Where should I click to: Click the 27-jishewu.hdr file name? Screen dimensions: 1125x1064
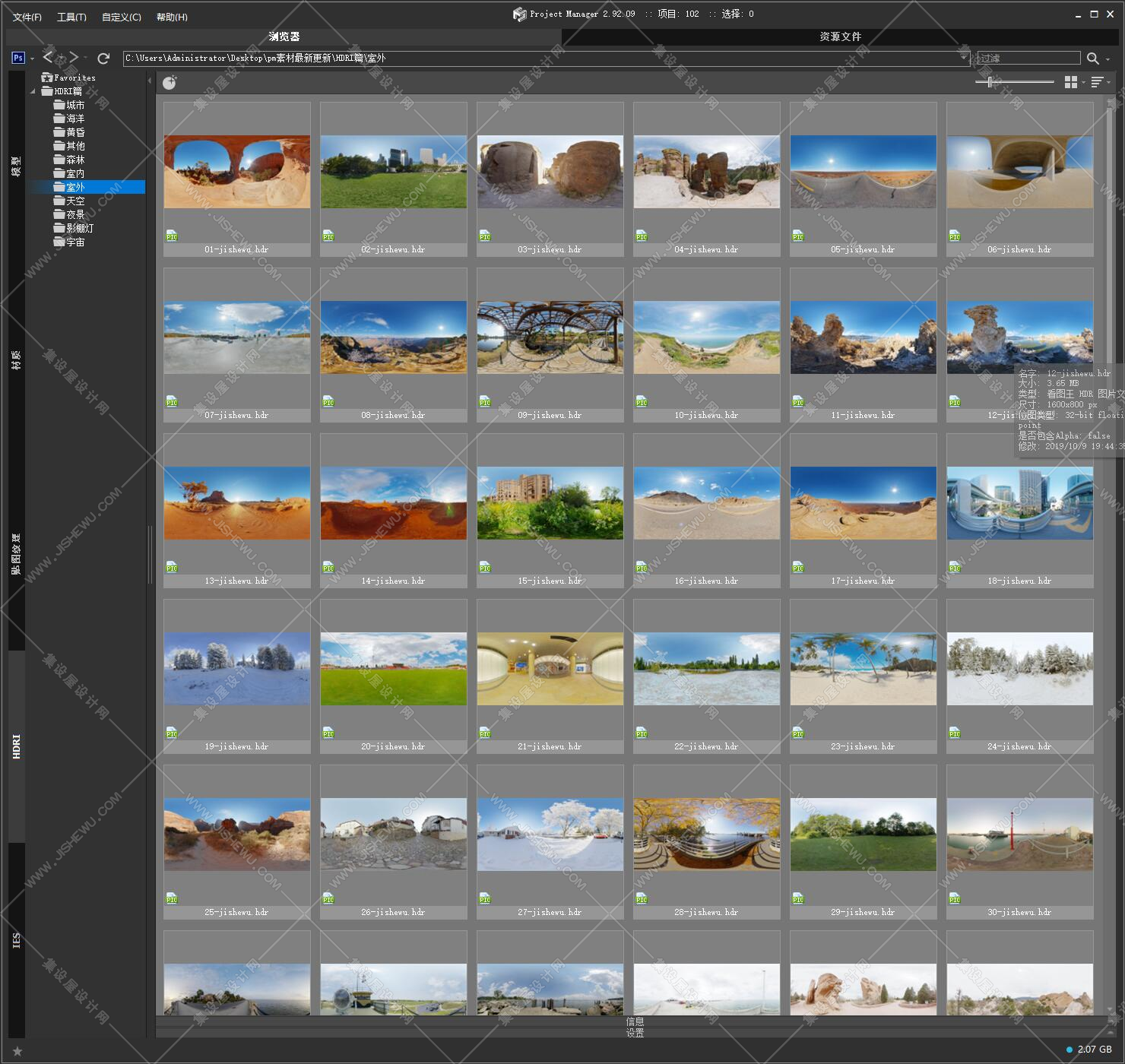point(550,912)
